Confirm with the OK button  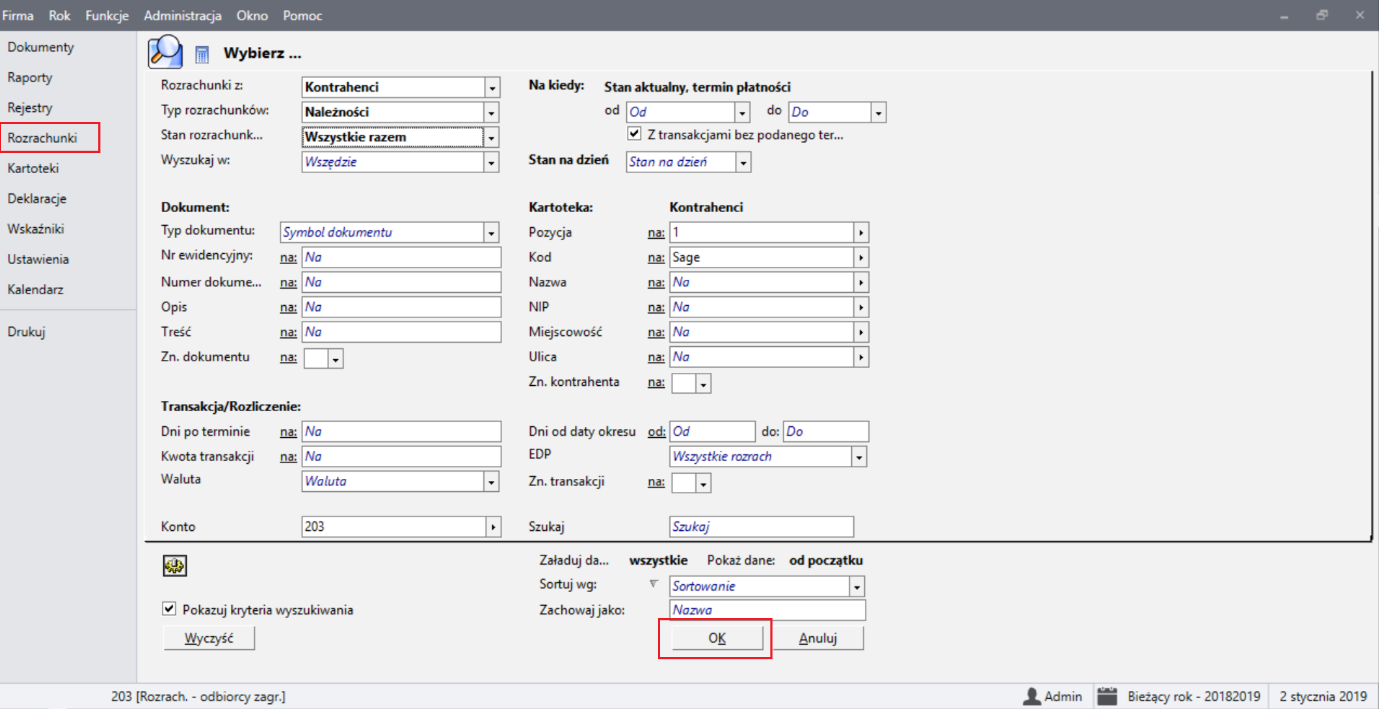pyautogui.click(x=716, y=638)
